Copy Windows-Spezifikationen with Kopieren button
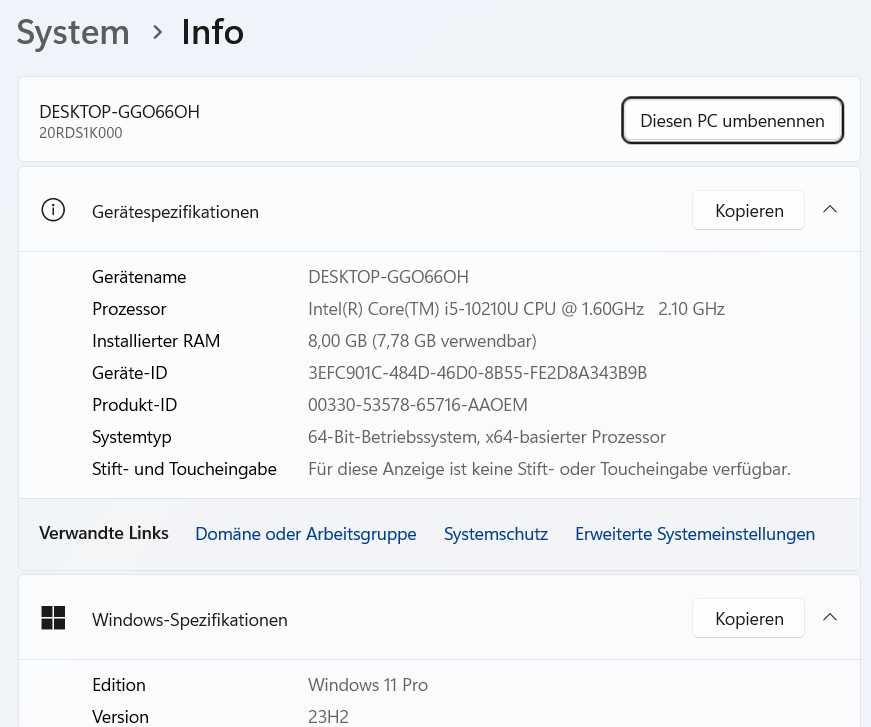Viewport: 871px width, 727px height. click(x=748, y=618)
